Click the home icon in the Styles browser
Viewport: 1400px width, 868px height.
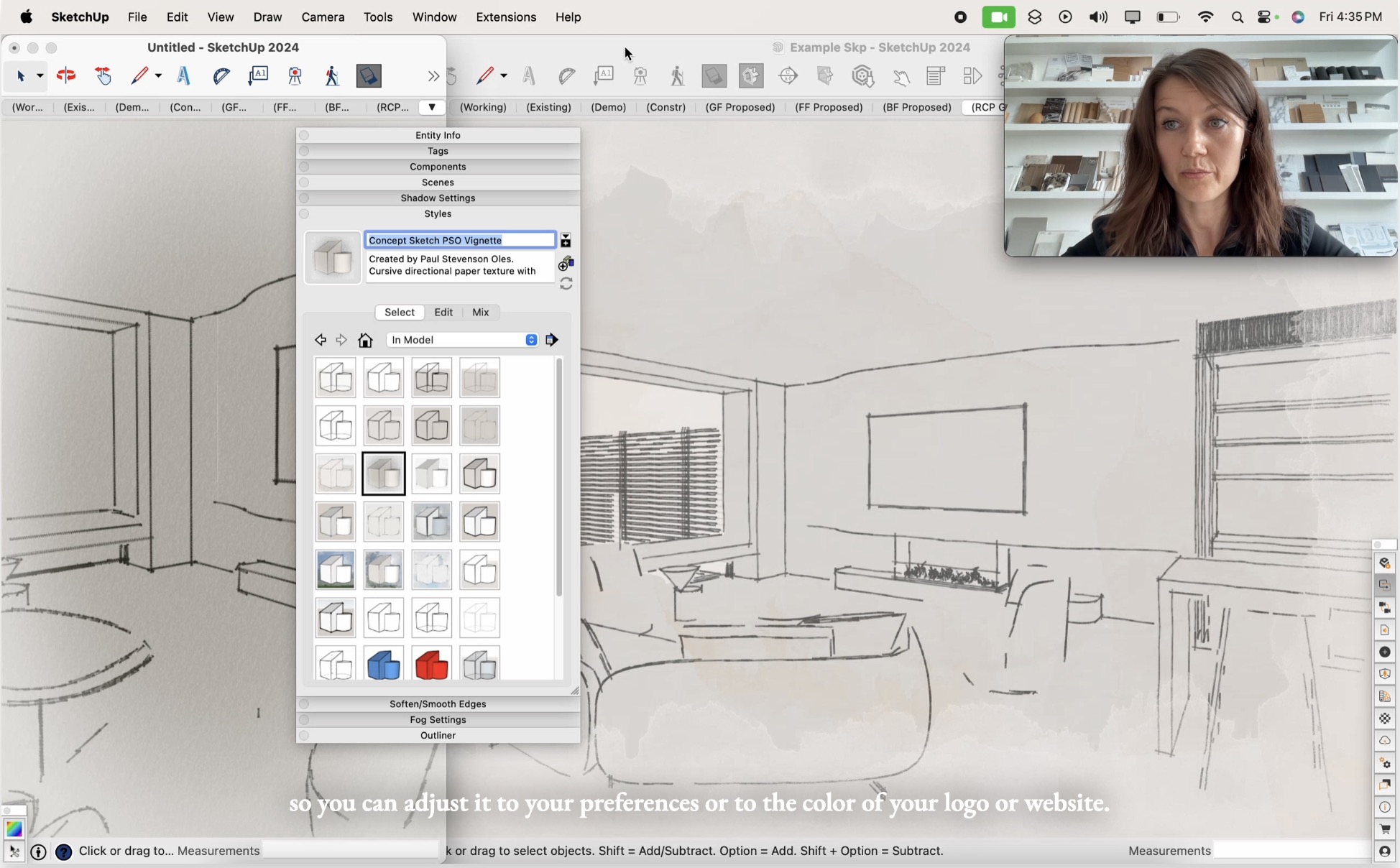(365, 340)
